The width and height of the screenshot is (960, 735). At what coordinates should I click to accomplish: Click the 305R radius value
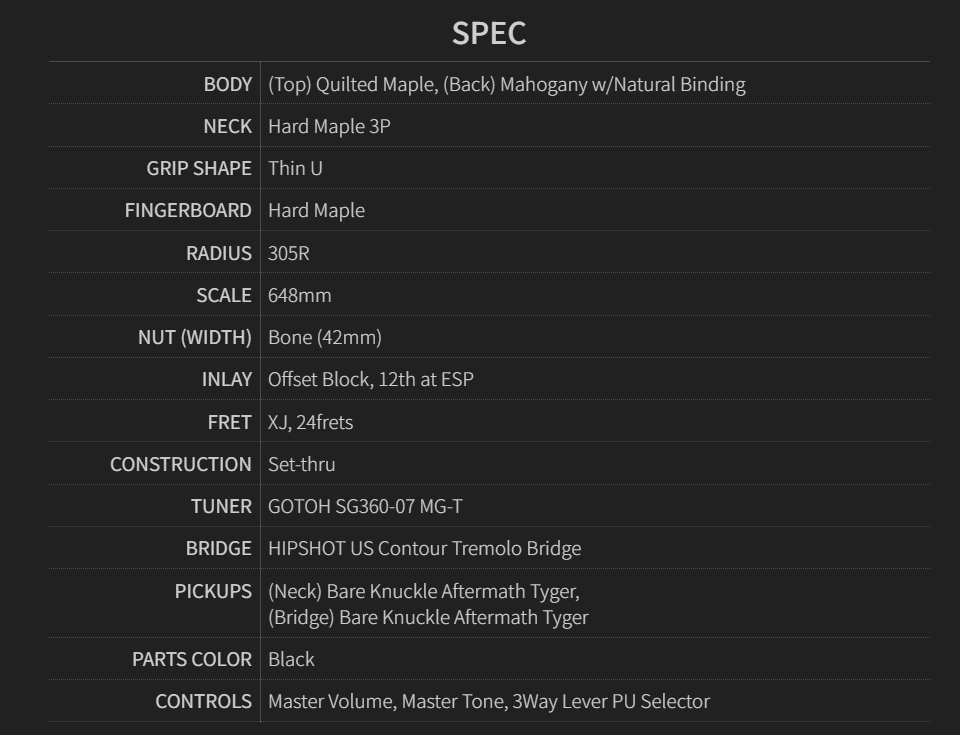coord(289,253)
